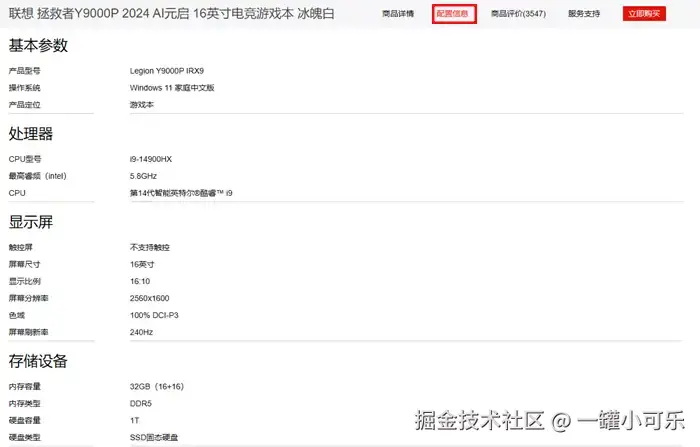Viewport: 700px width, 447px height.
Task: Click the 产品定位 label
Action: [x=25, y=104]
